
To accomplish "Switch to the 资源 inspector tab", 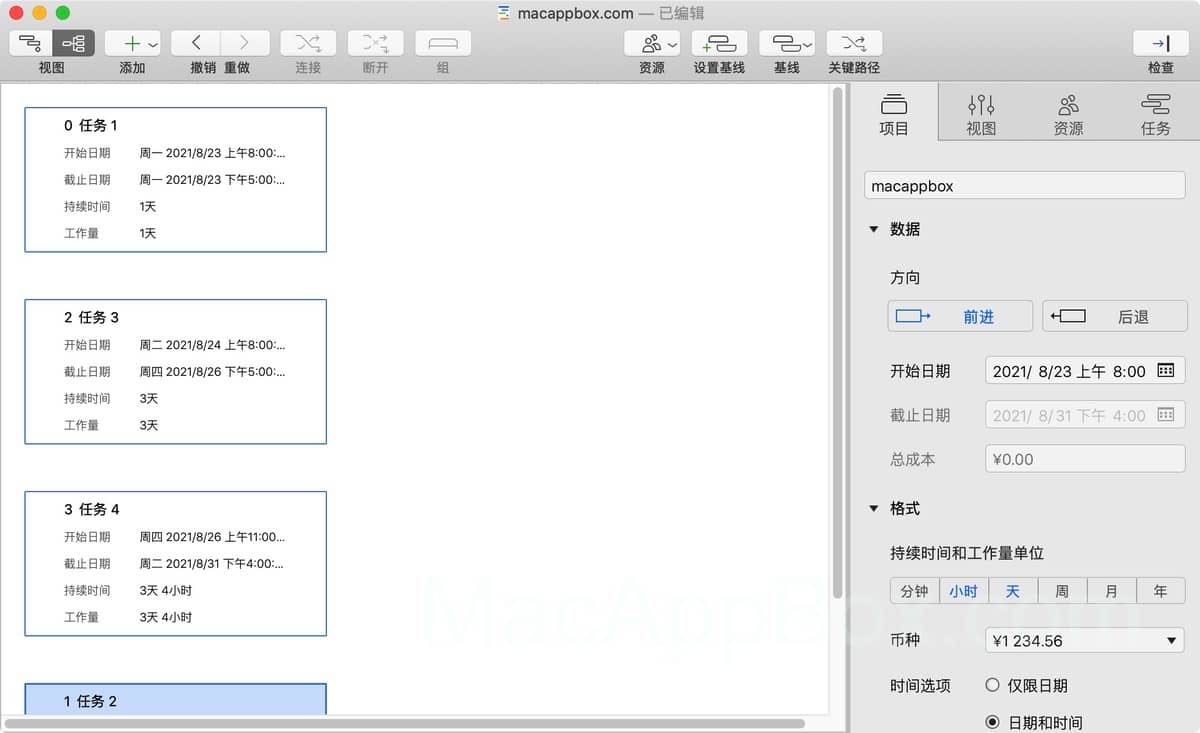I will click(1068, 114).
